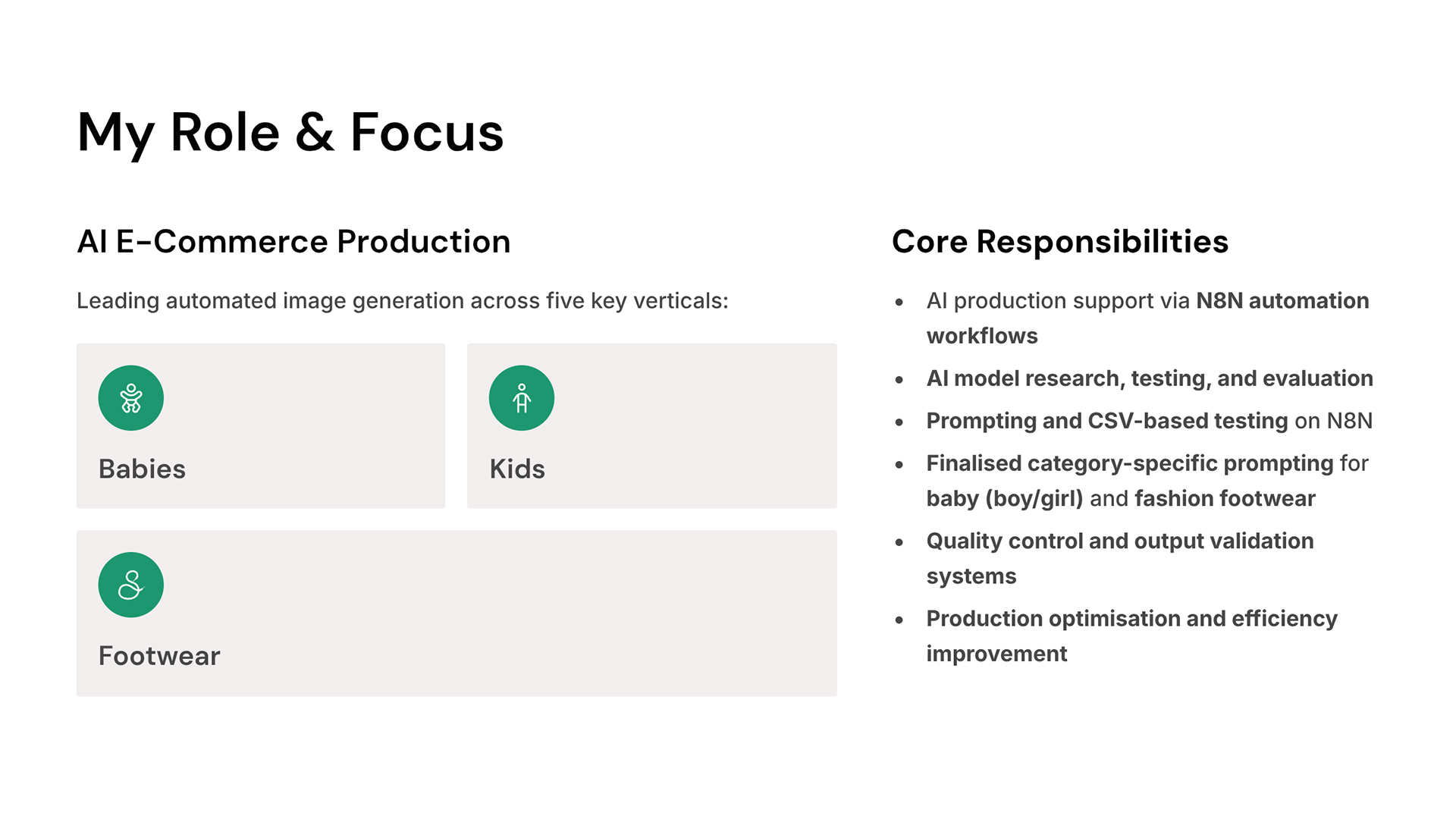1456x819 pixels.
Task: Click the 'My Role & Focus' title
Action: coord(290,133)
